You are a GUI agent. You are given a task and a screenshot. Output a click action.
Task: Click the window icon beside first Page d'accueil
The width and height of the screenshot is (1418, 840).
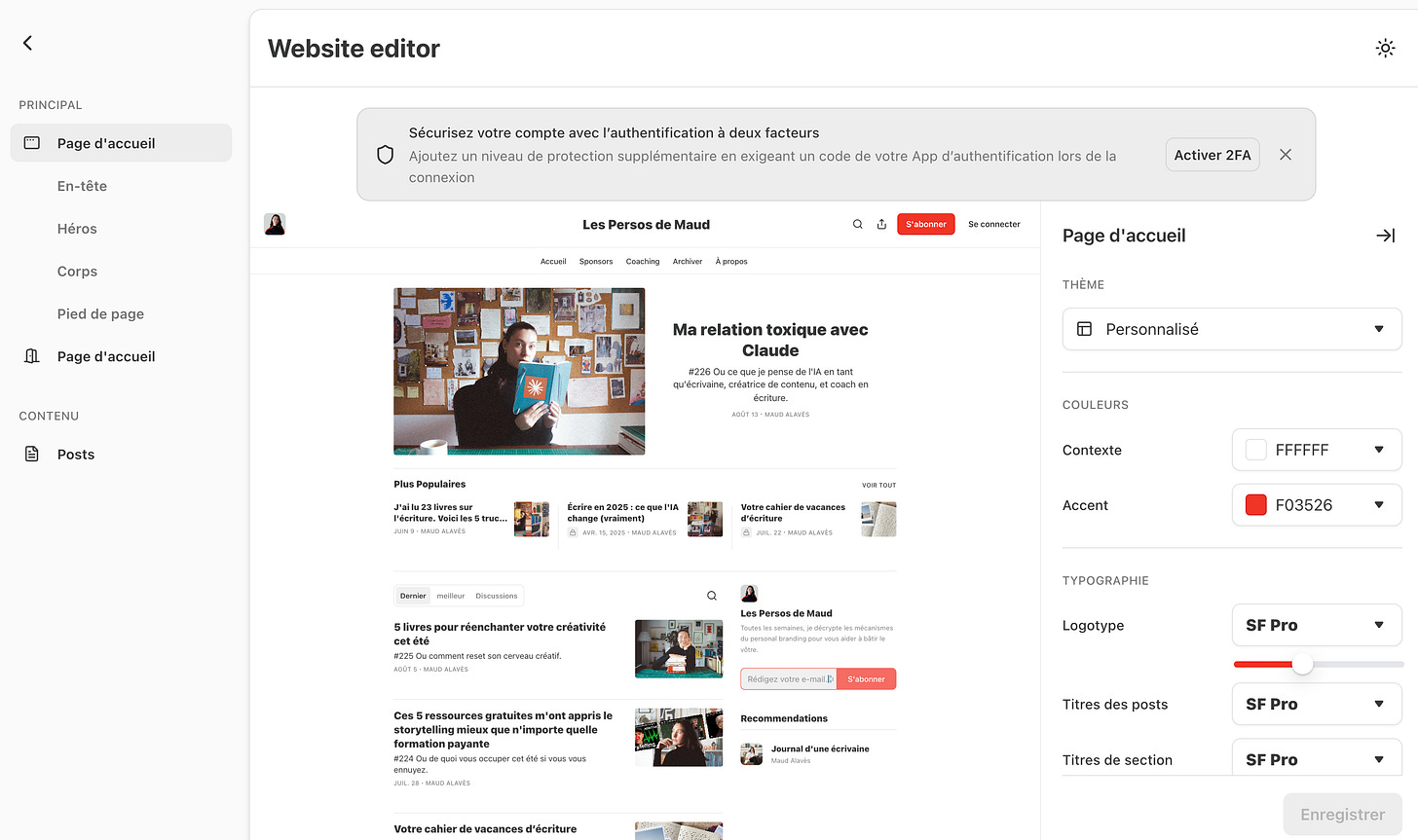click(32, 143)
